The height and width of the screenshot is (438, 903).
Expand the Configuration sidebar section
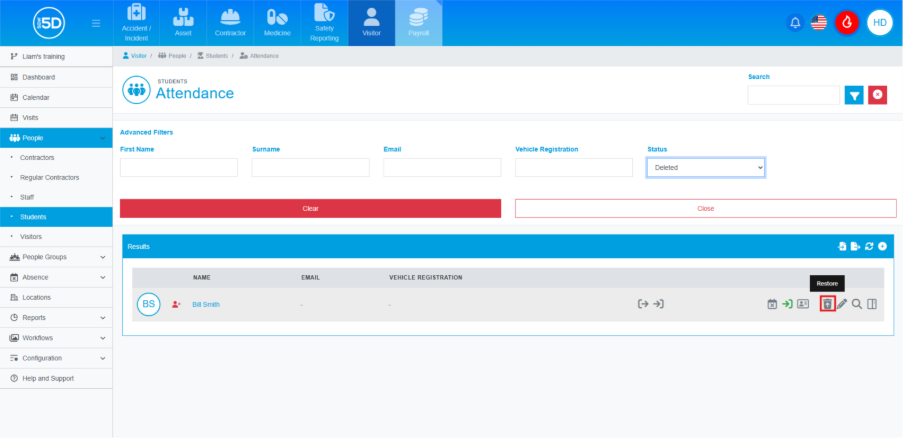coord(56,358)
